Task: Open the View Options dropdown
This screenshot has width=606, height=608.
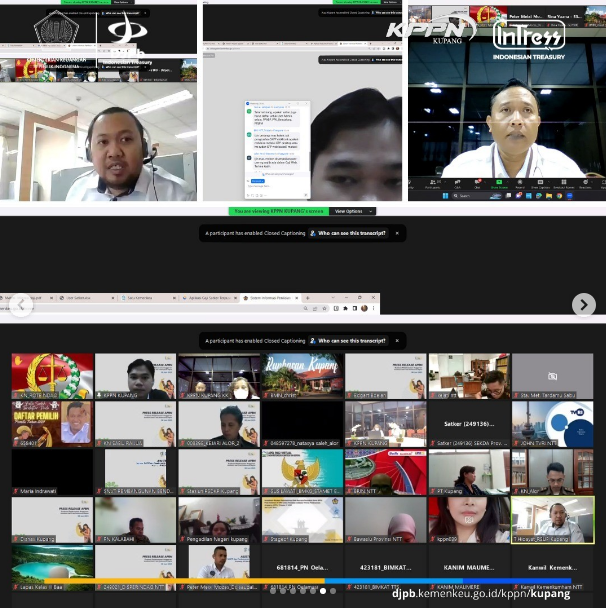Action: click(352, 211)
